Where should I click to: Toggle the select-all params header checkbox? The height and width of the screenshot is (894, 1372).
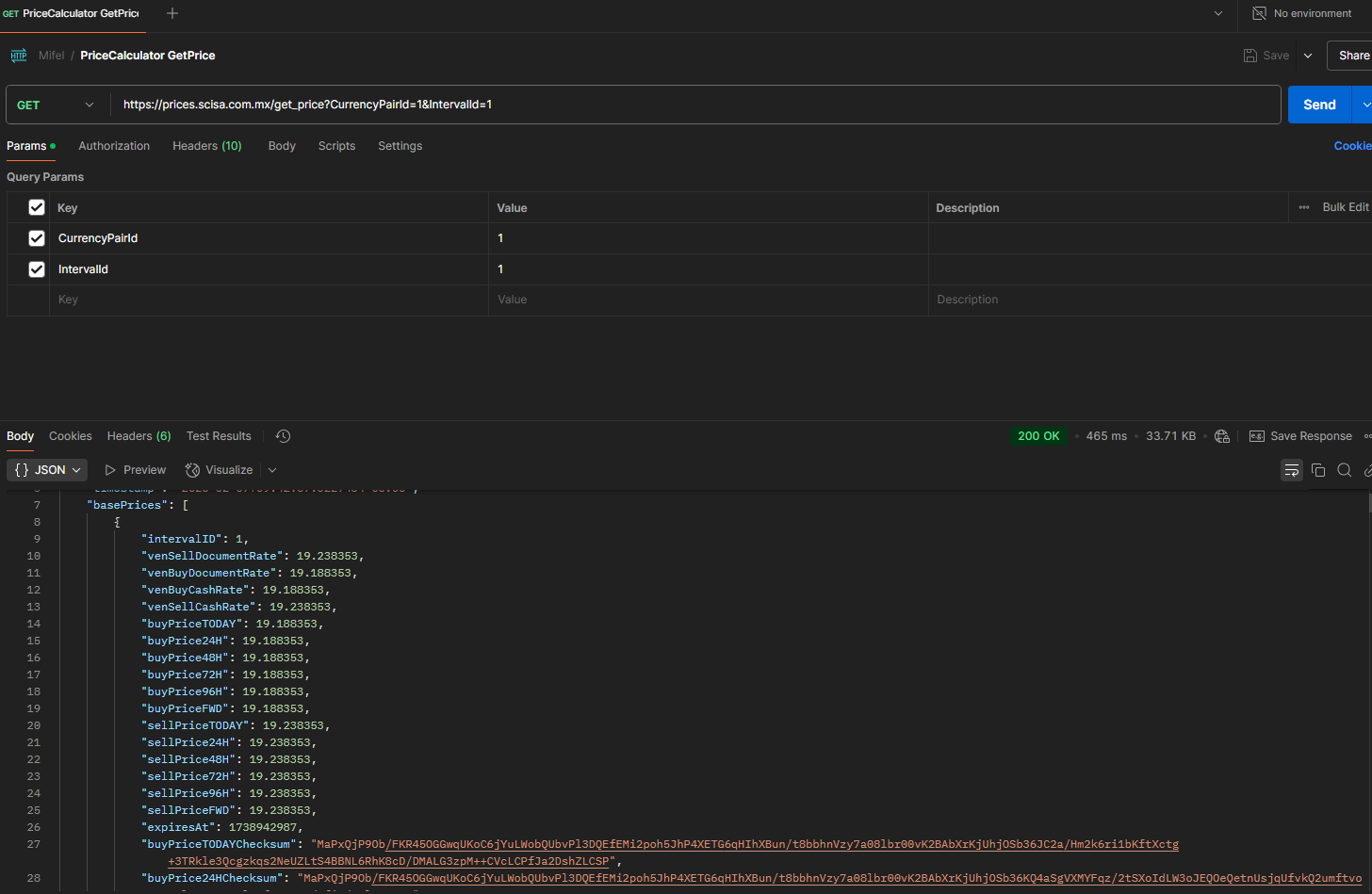click(37, 207)
